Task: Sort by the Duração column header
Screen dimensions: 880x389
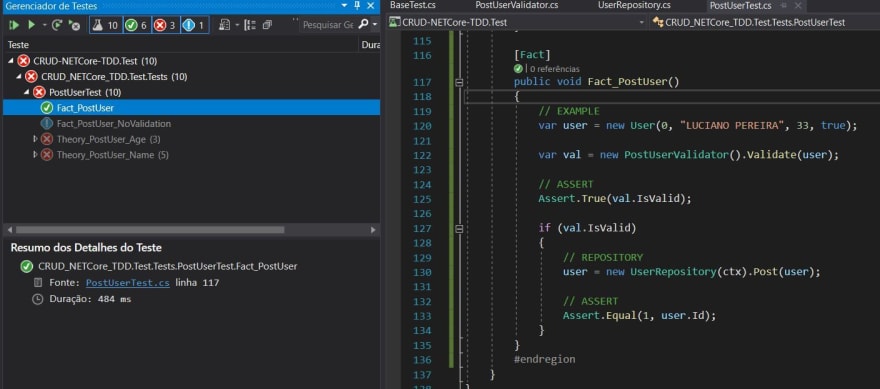Action: 370,45
